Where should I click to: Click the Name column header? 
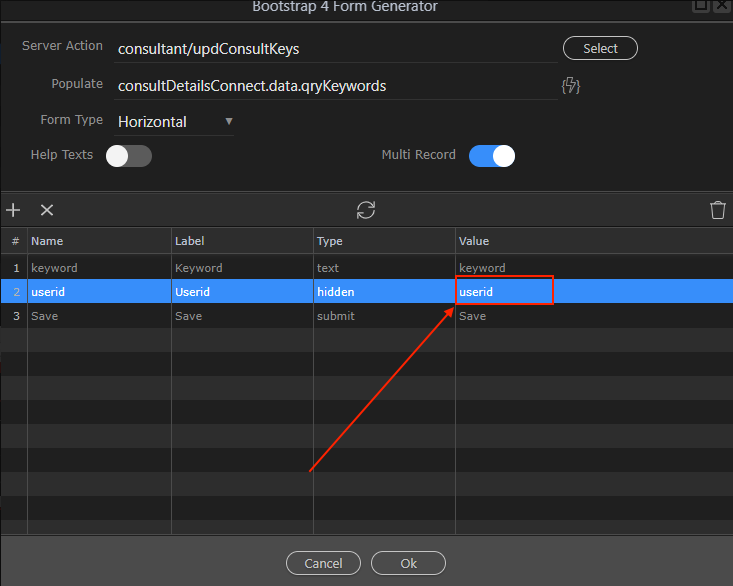[98, 241]
